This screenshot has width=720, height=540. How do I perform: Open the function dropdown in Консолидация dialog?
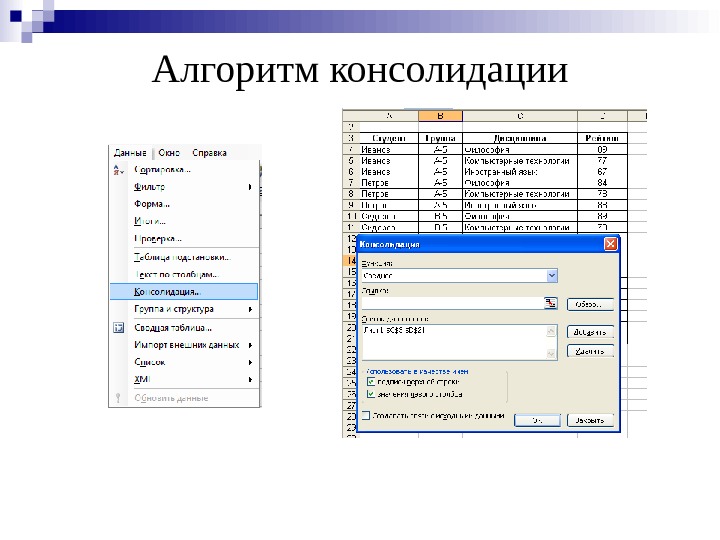click(552, 276)
